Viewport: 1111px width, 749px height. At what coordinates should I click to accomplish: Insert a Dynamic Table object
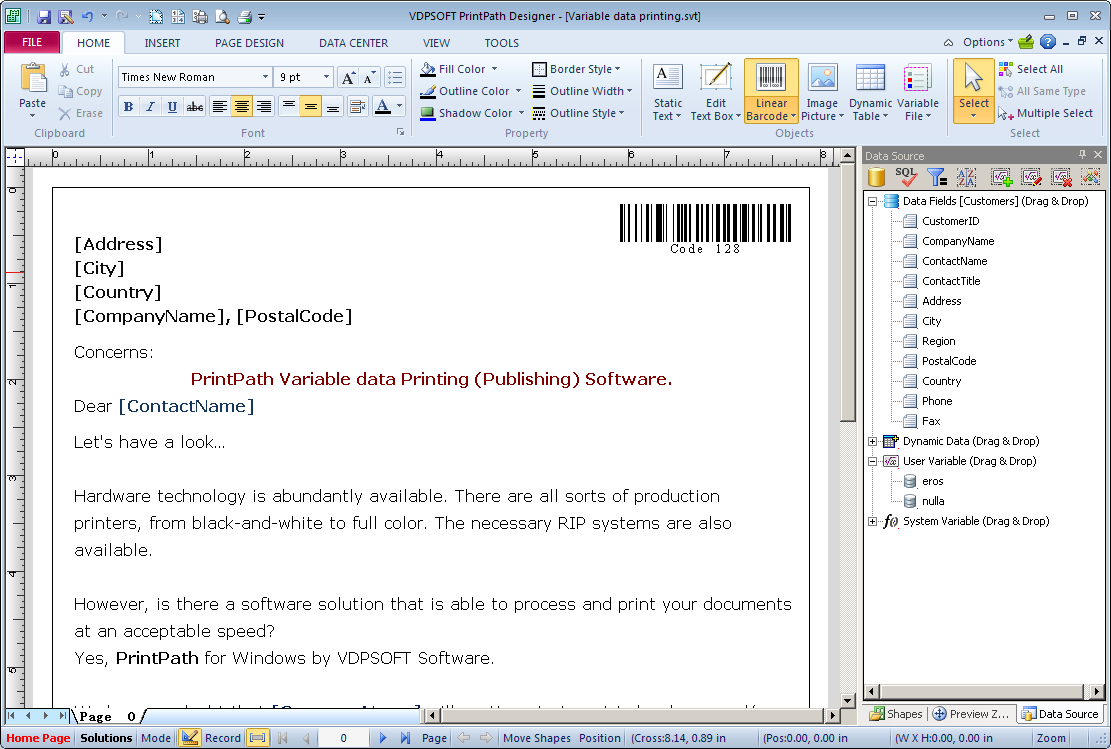tap(870, 92)
